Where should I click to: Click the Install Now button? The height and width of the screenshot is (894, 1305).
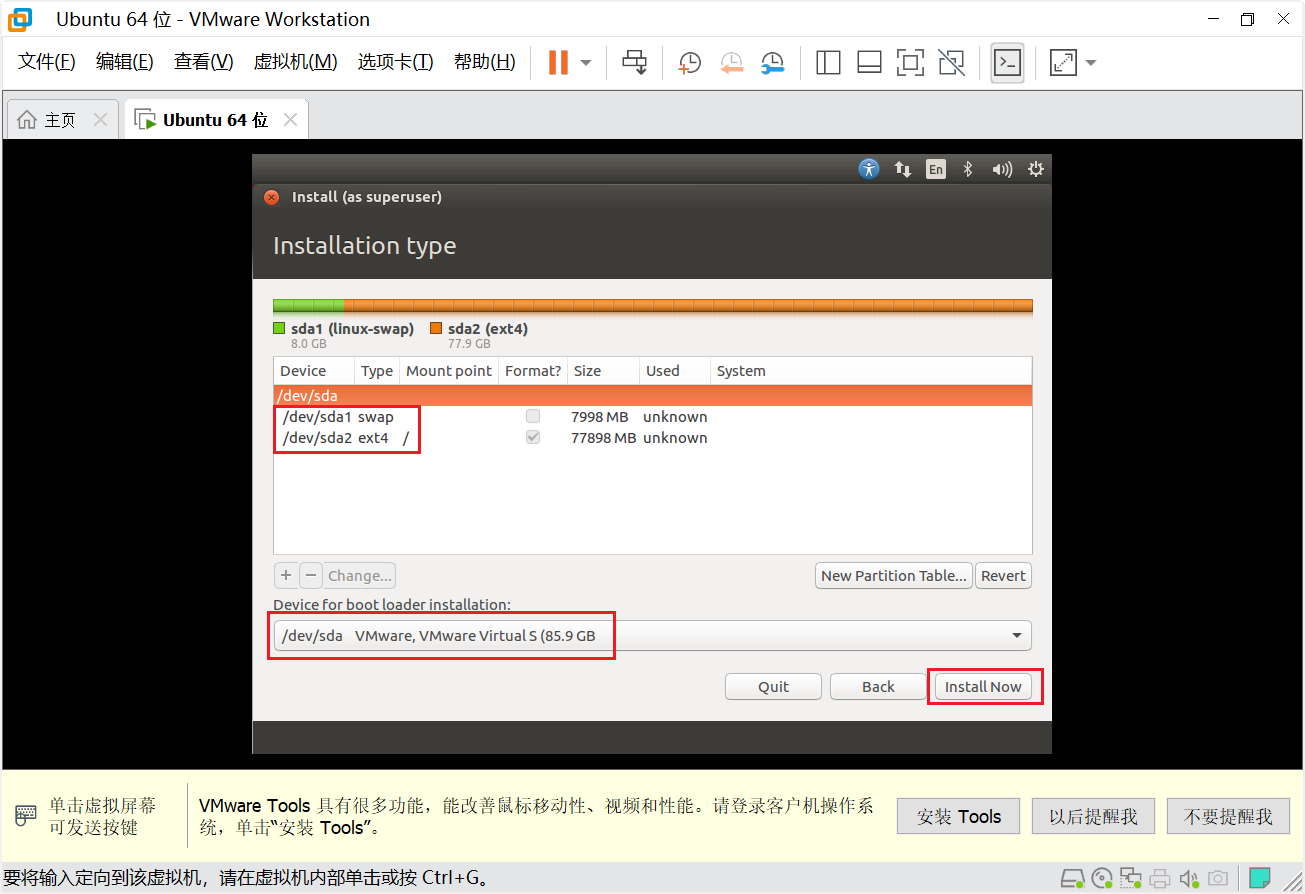(x=983, y=687)
